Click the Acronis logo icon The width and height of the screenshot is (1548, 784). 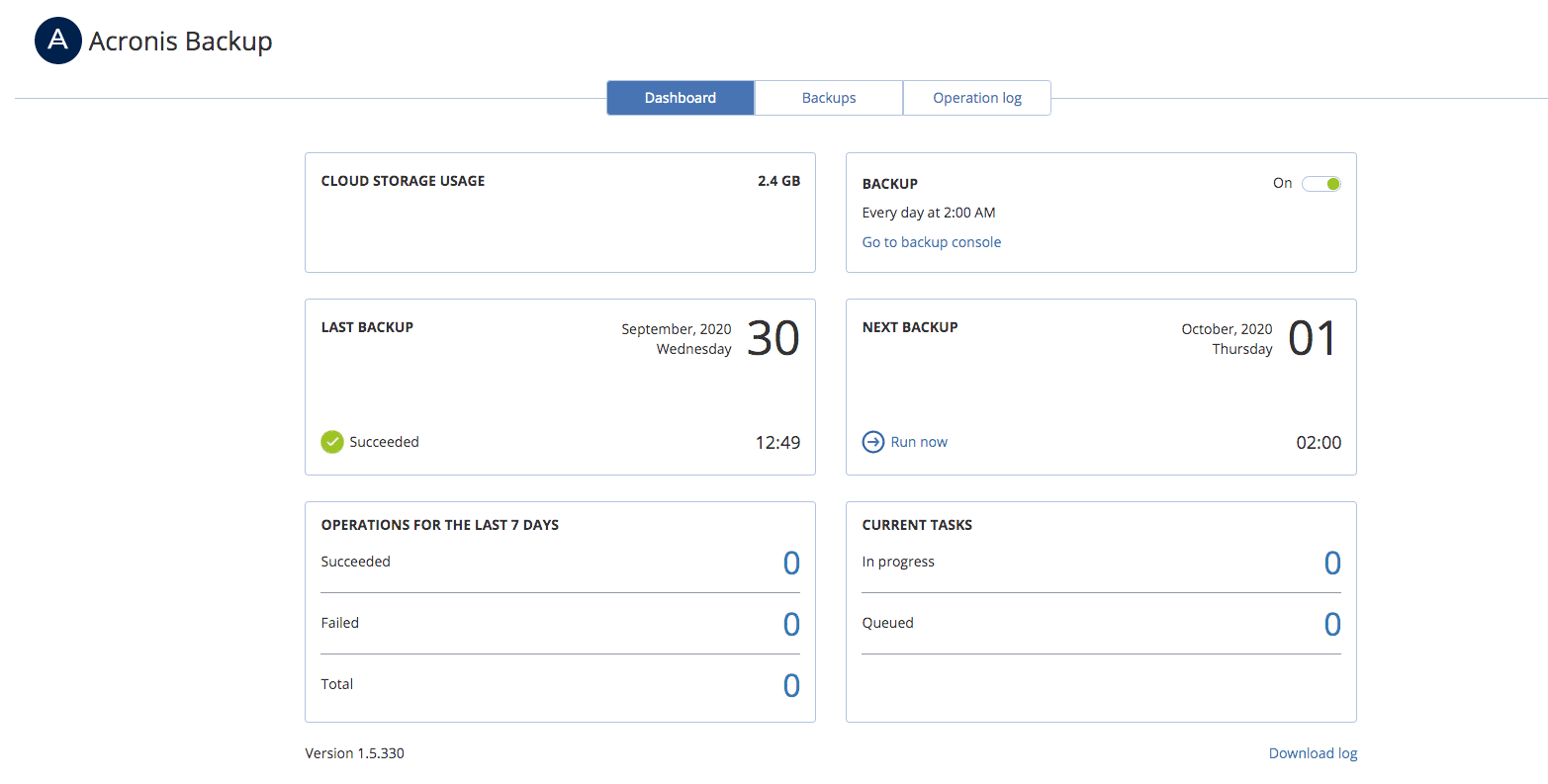58,42
